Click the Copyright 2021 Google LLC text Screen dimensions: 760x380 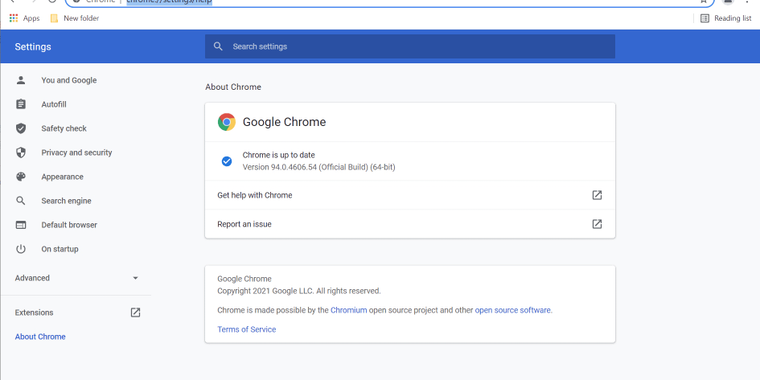299,291
